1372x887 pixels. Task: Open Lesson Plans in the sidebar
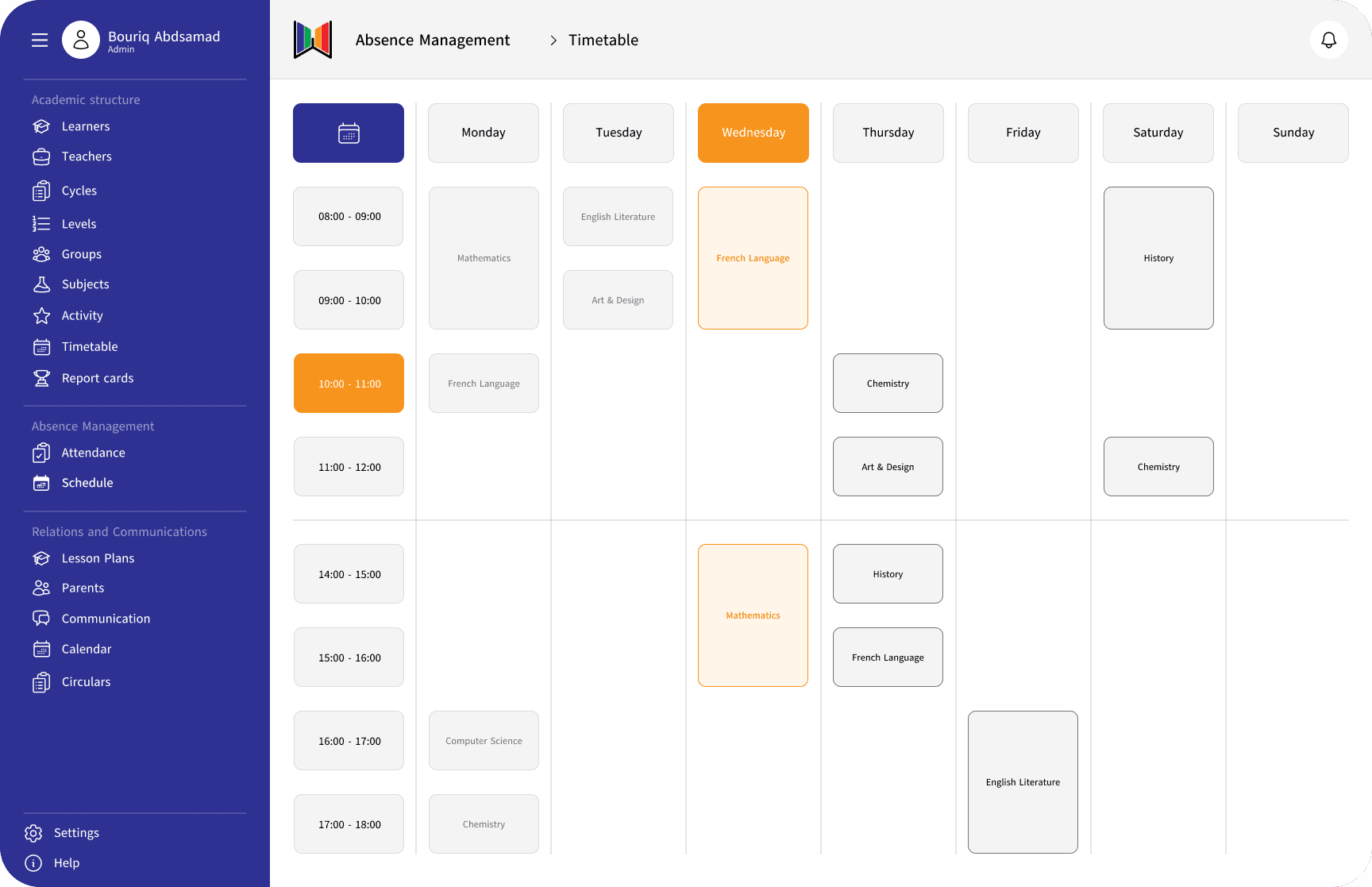(98, 558)
